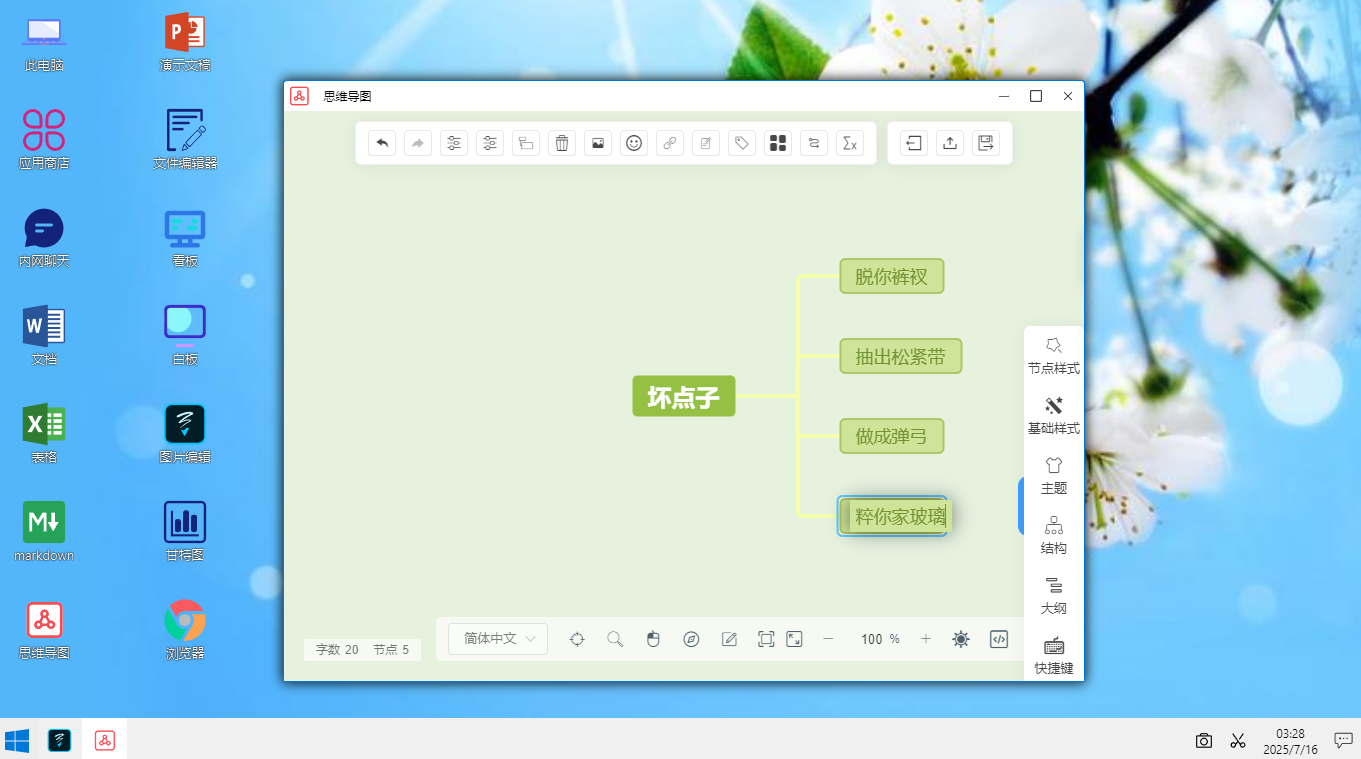Open the 此电脑 desktop icon
The height and width of the screenshot is (759, 1361).
(x=44, y=45)
